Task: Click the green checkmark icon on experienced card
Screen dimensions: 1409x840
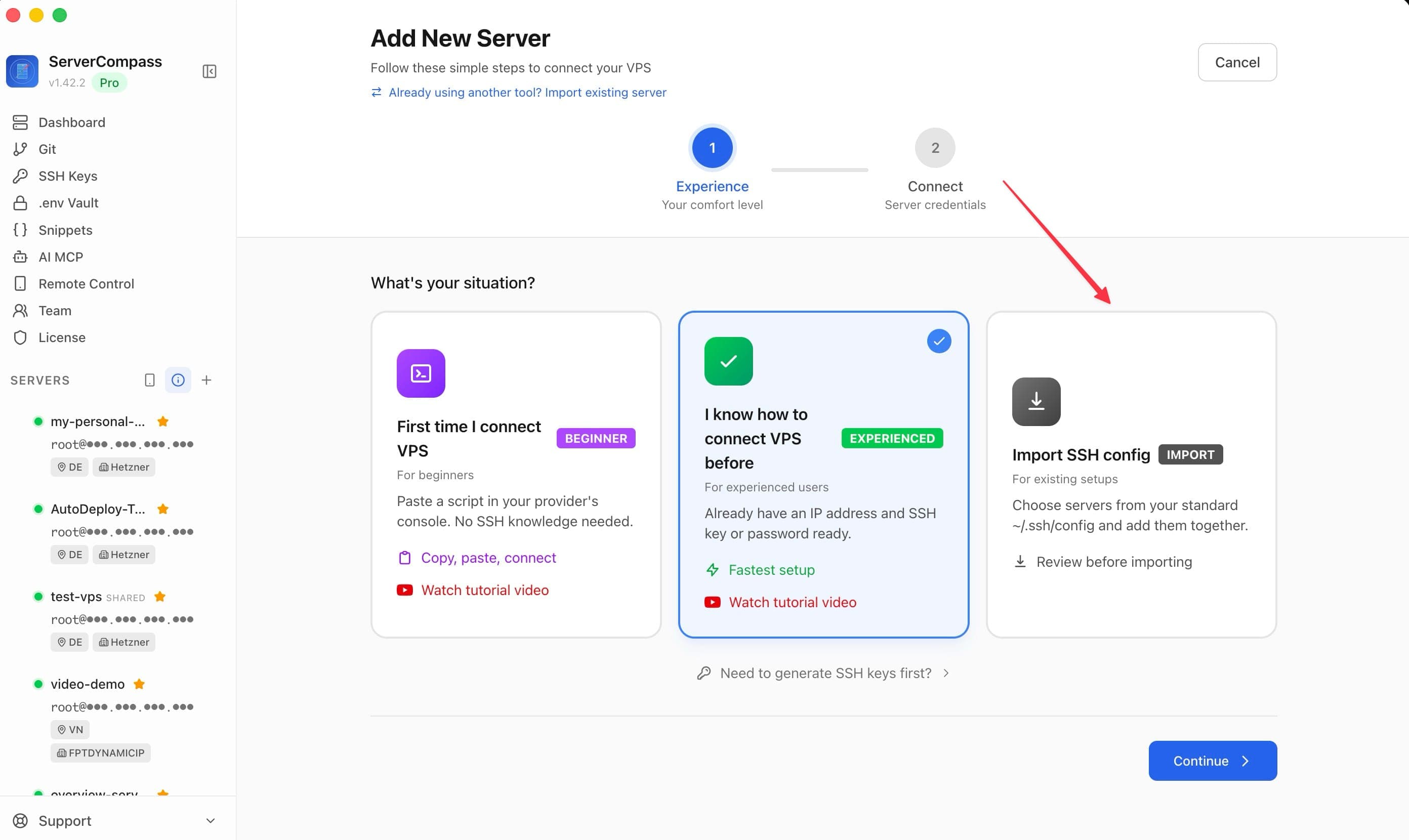Action: (x=729, y=361)
